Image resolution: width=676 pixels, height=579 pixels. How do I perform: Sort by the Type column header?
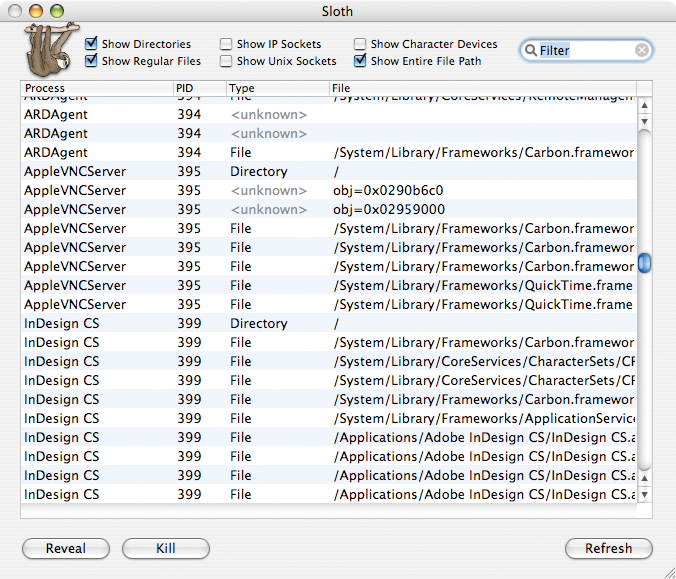coord(278,88)
